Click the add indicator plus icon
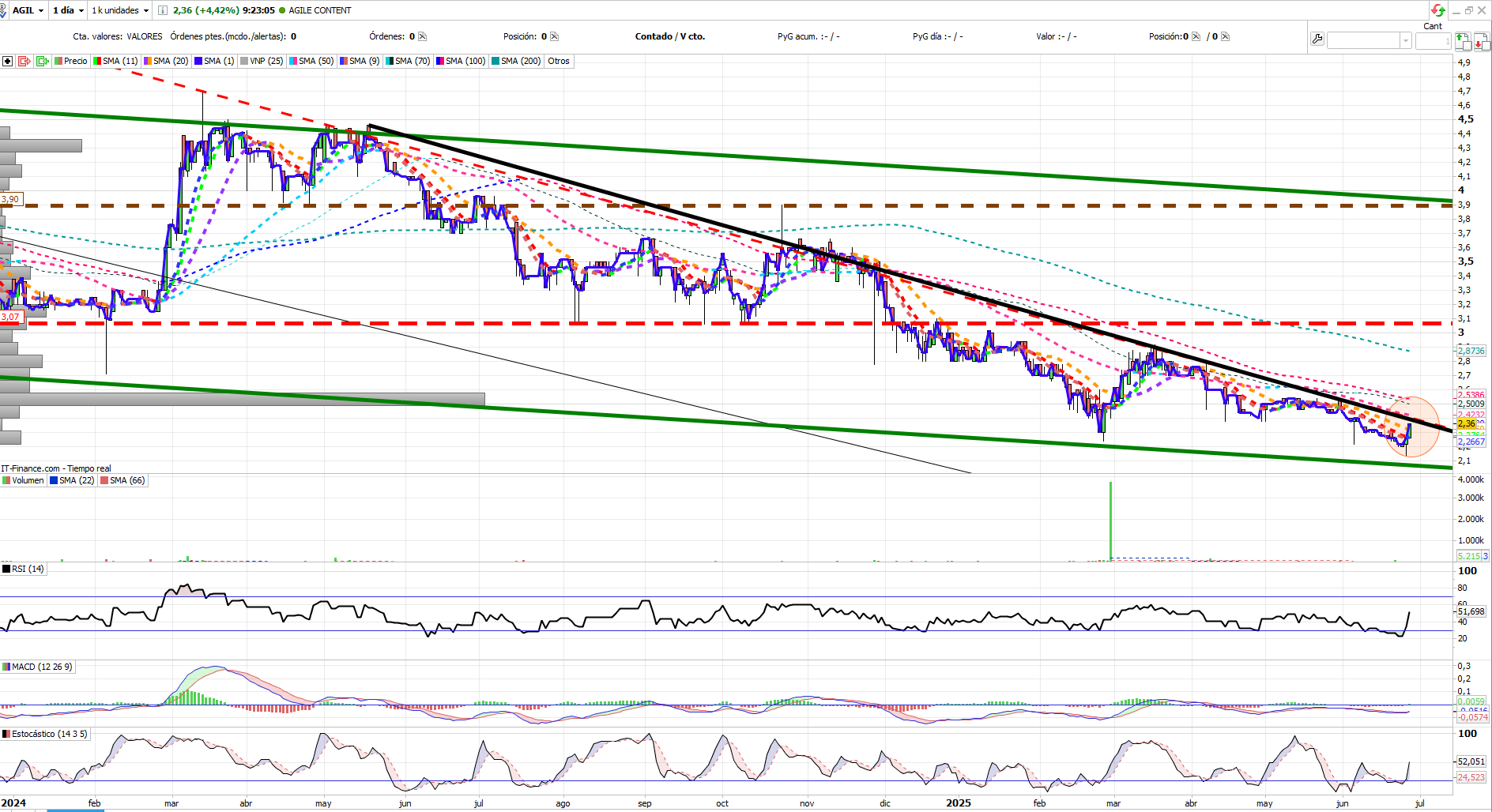1492x812 pixels. [x=7, y=61]
